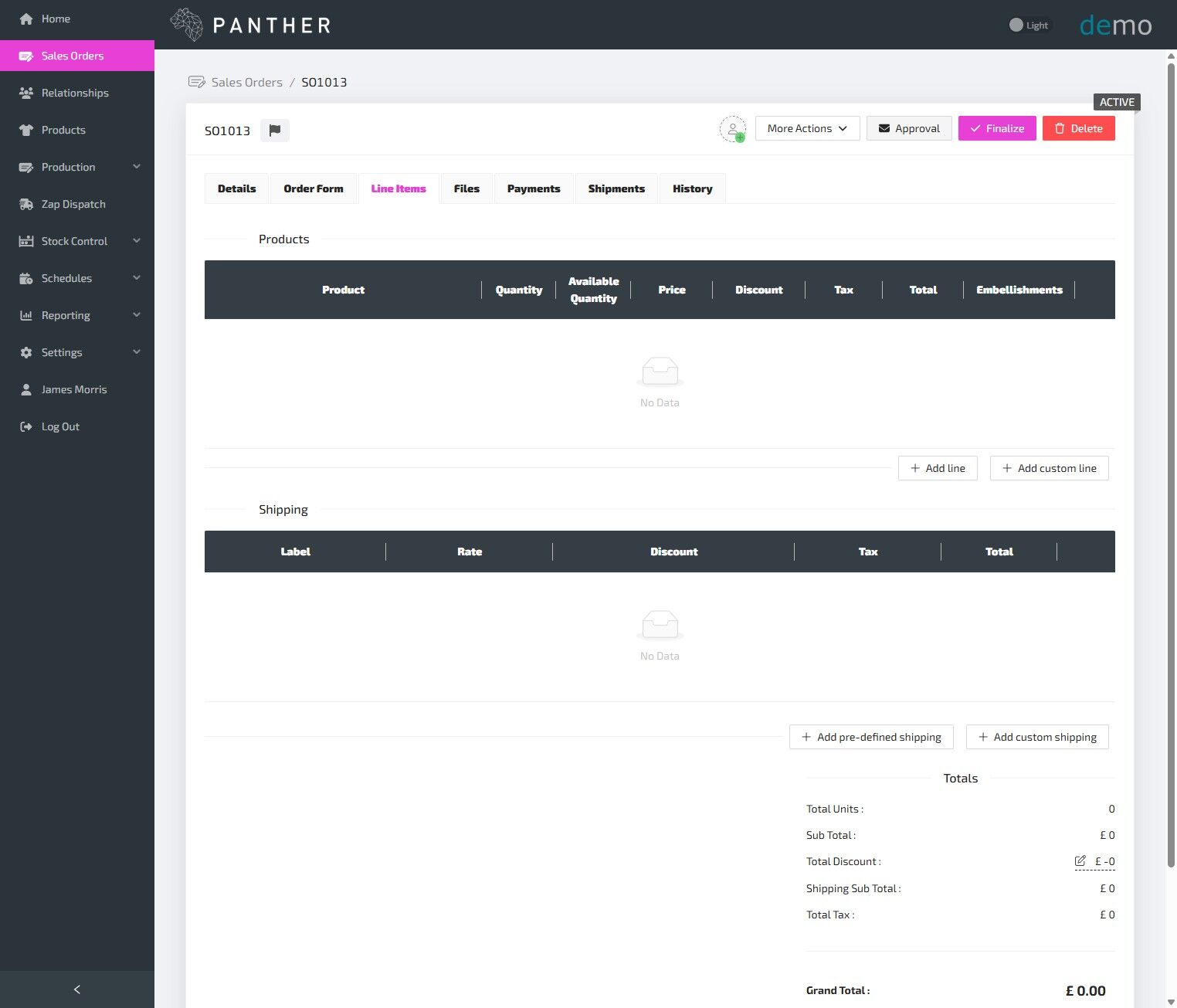Flag sales order SO1013
The image size is (1177, 1008).
click(x=275, y=131)
